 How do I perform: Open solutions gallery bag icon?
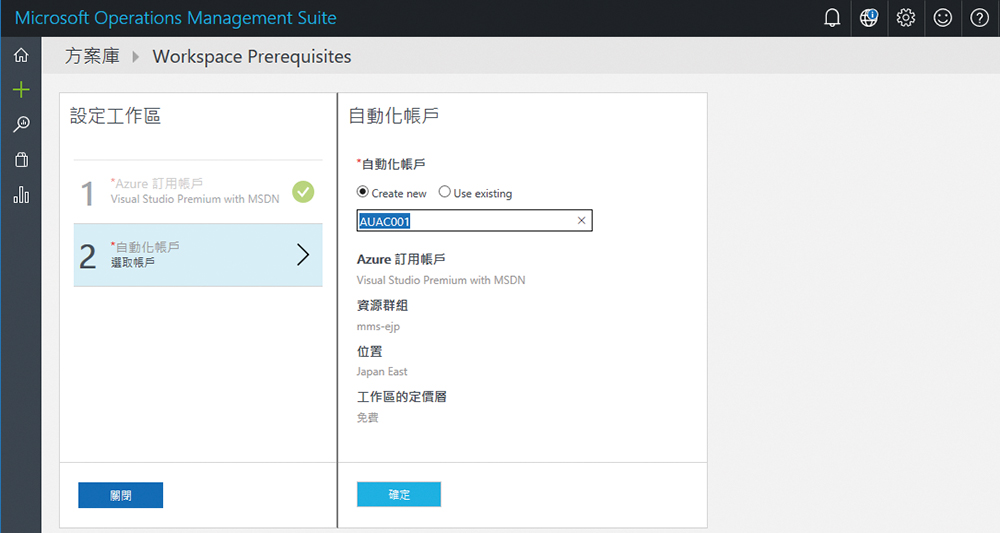click(x=21, y=159)
